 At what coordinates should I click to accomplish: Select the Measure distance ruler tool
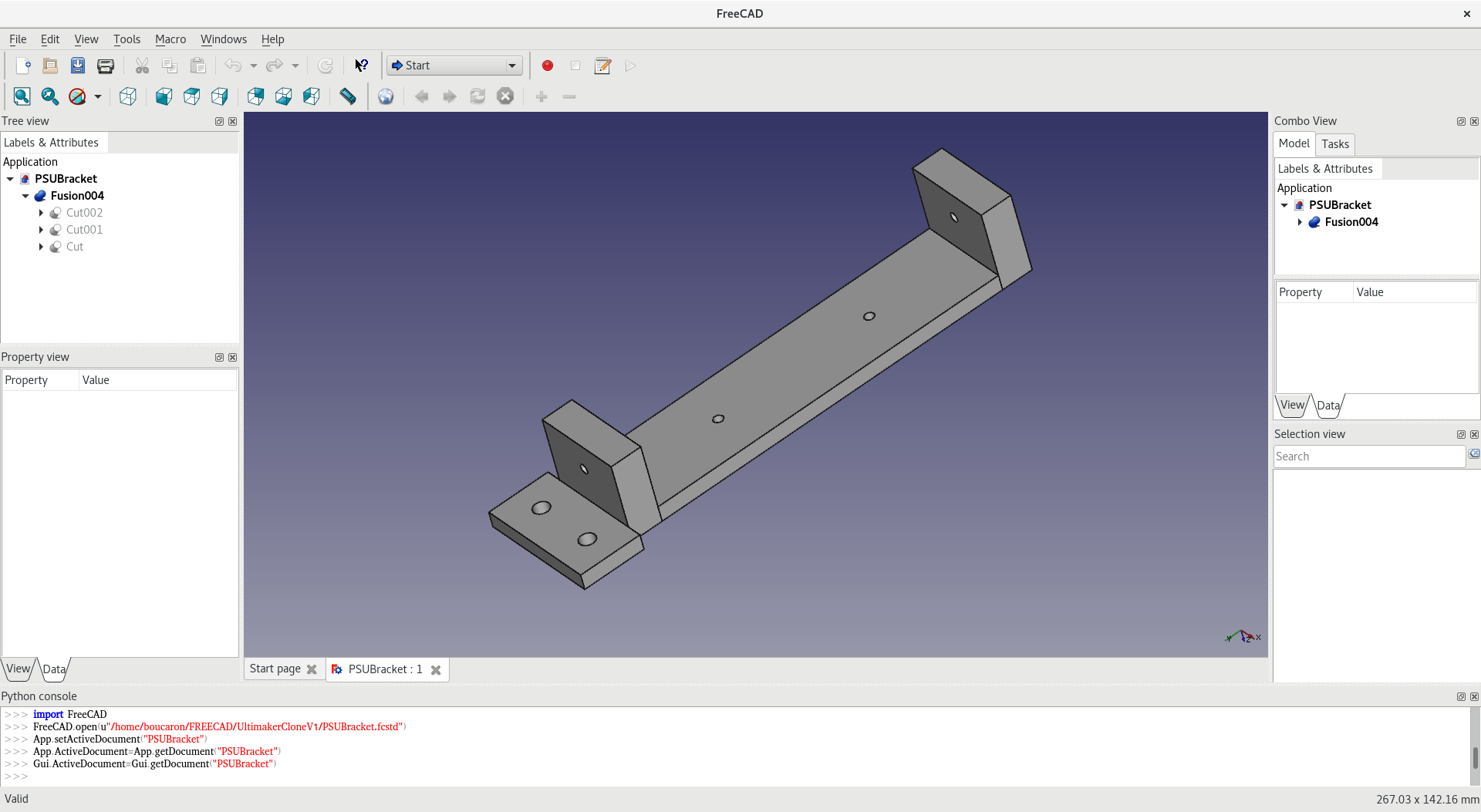(x=348, y=96)
